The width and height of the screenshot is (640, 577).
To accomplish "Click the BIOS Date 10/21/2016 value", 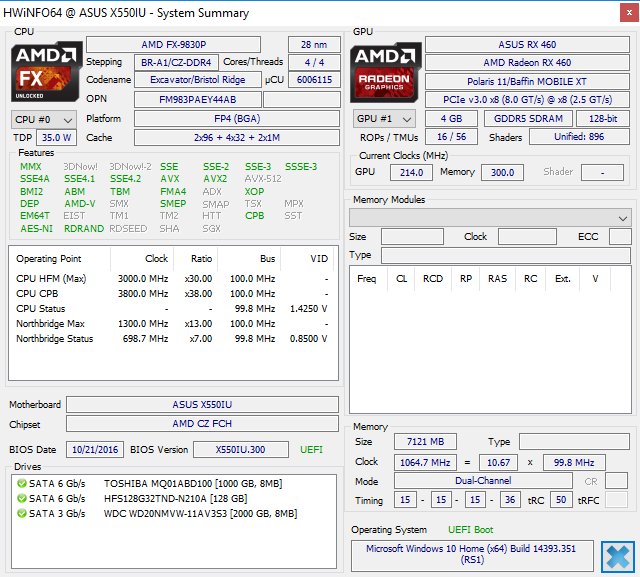I will [95, 450].
